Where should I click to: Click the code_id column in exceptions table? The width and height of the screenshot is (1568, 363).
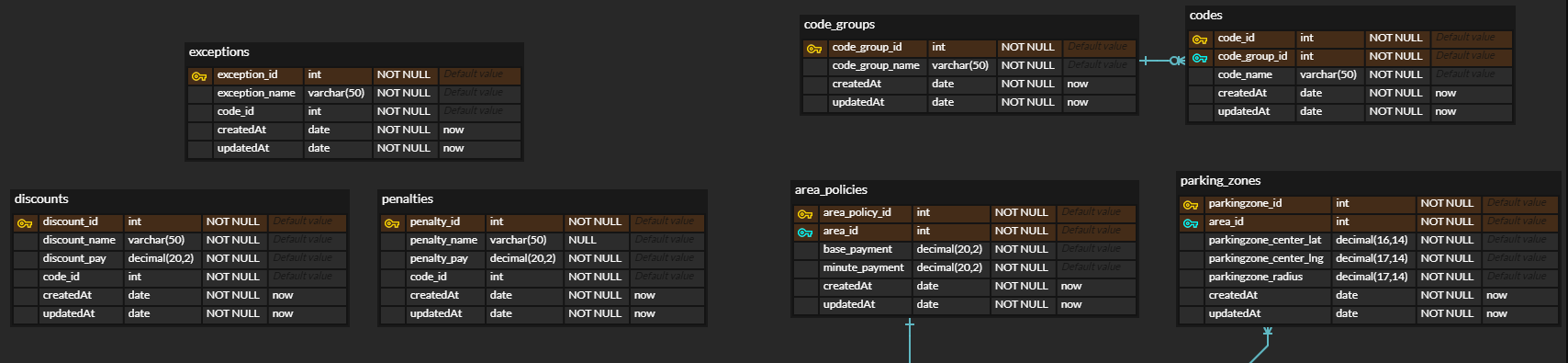pos(235,111)
